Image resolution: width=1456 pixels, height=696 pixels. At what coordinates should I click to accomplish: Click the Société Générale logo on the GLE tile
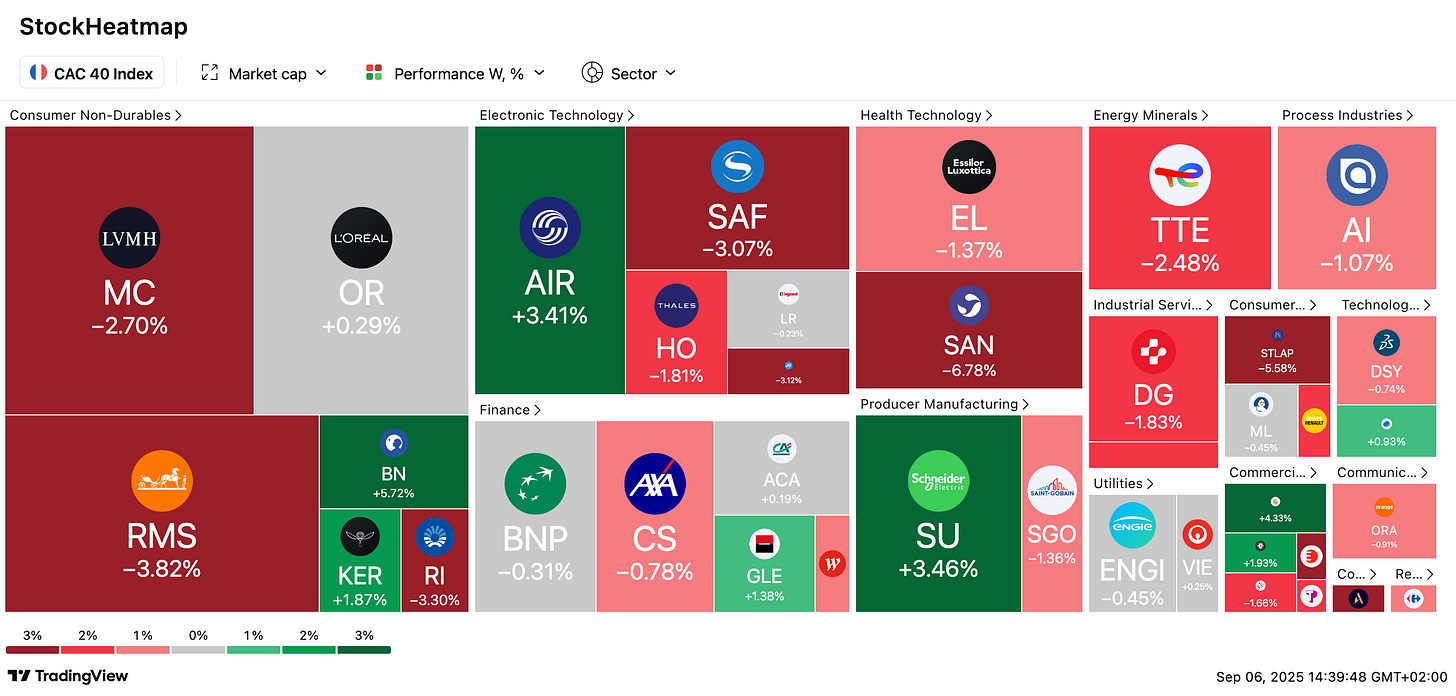tap(765, 545)
